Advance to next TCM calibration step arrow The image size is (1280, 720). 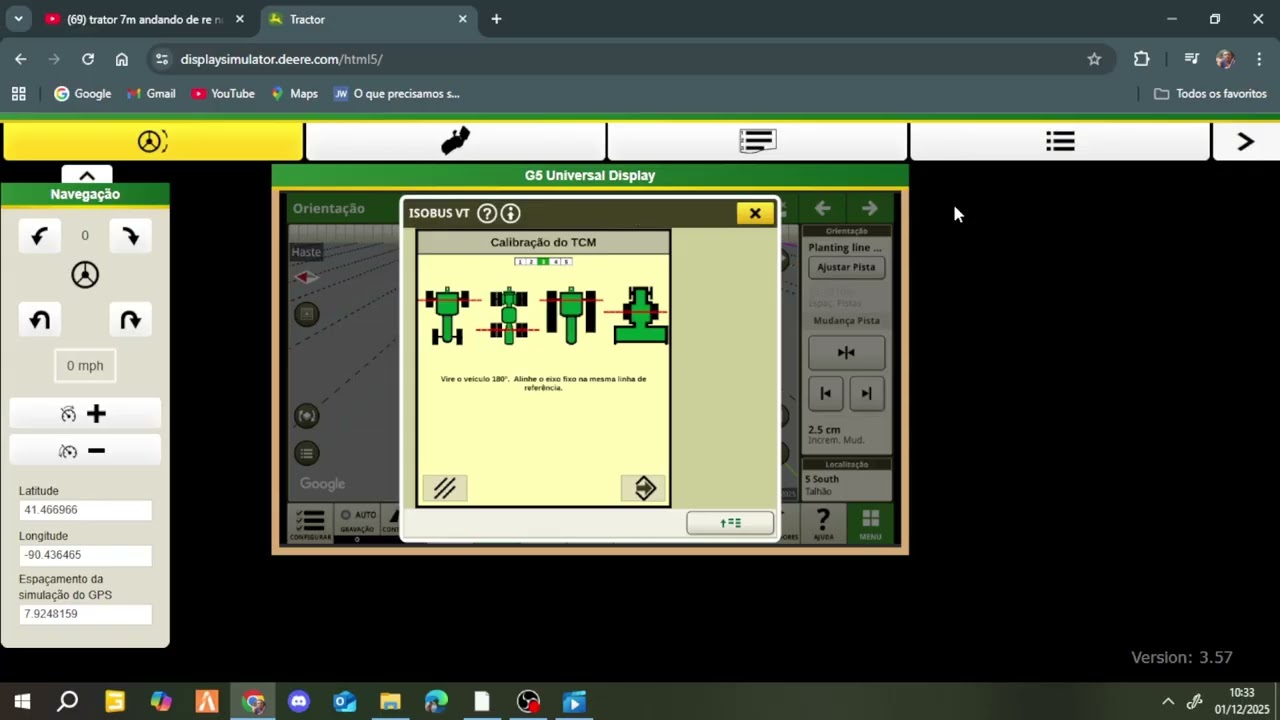click(645, 488)
